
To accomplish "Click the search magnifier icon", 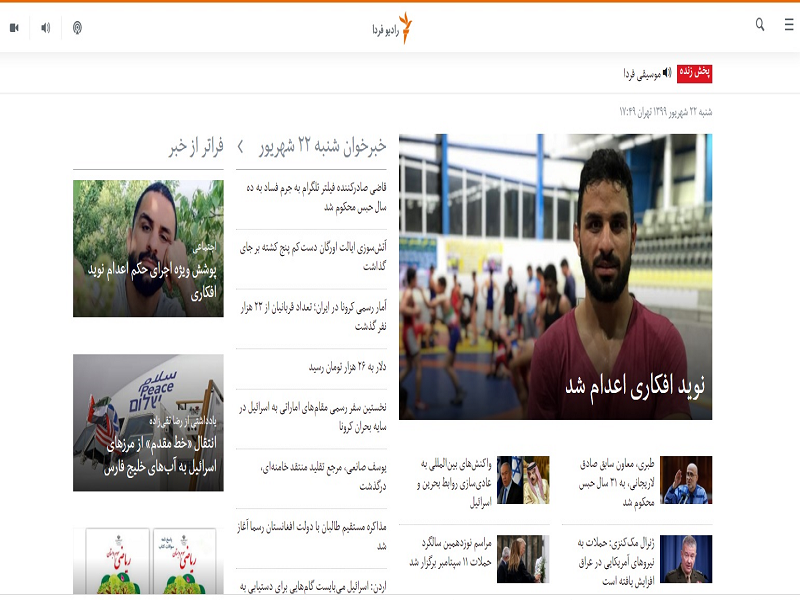I will click(x=760, y=25).
